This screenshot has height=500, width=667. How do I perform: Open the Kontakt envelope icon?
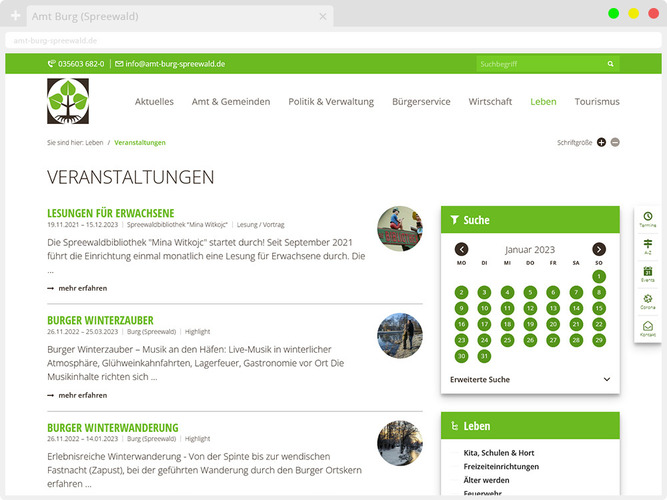pyautogui.click(x=647, y=327)
